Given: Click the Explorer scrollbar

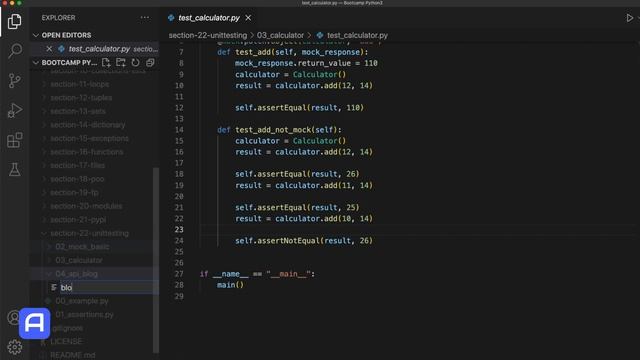Looking at the screenshot, I should [x=156, y=260].
